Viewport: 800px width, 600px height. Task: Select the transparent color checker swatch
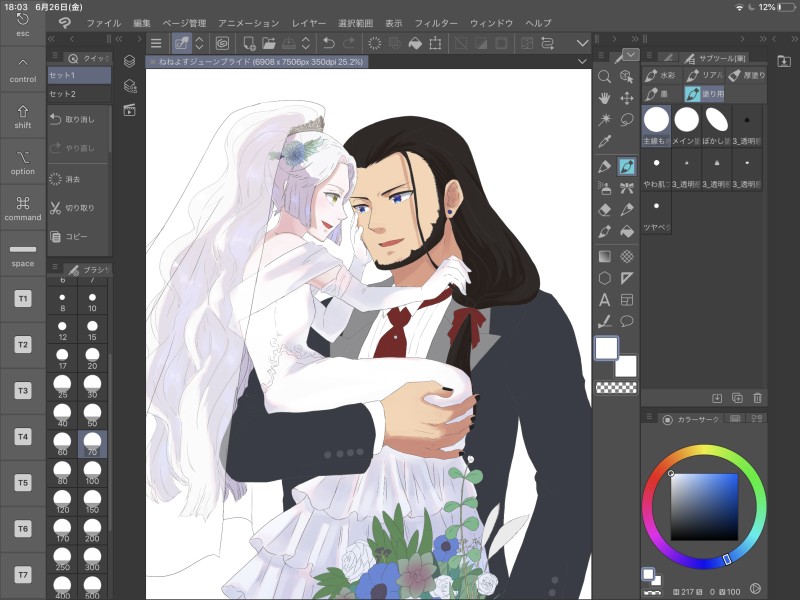(x=616, y=388)
